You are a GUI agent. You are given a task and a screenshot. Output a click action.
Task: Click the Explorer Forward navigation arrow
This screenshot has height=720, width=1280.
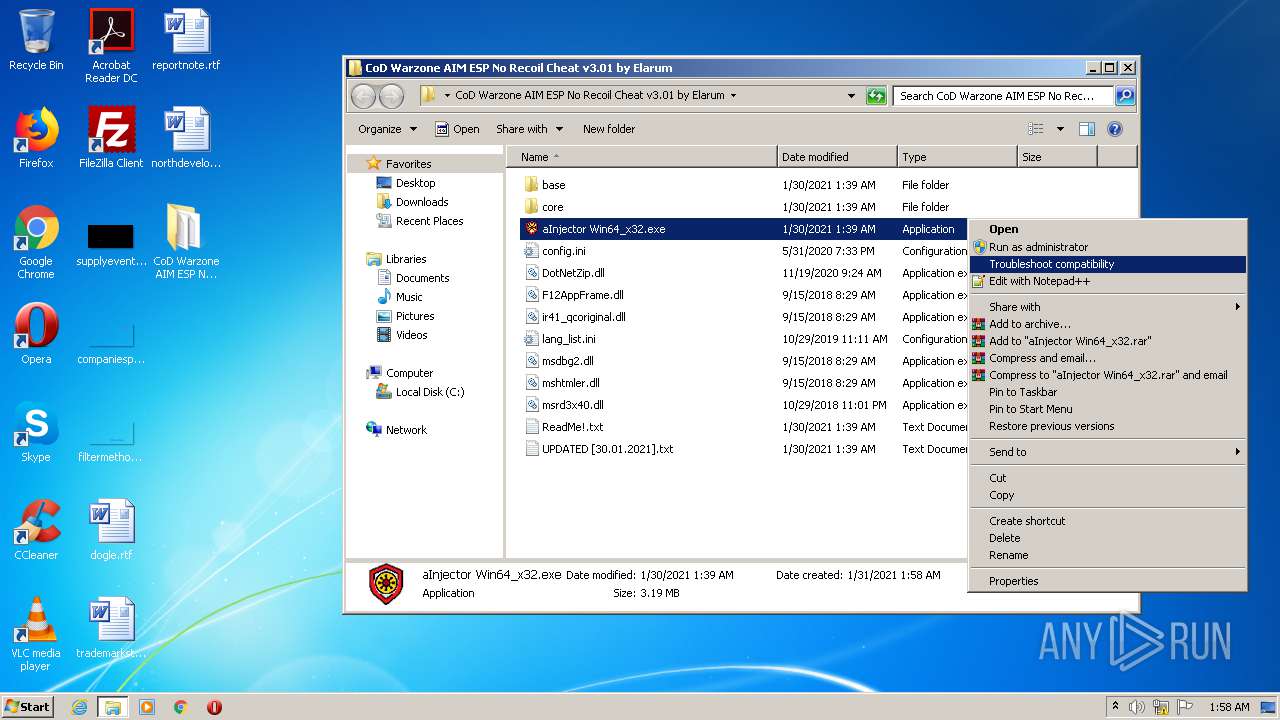point(391,96)
